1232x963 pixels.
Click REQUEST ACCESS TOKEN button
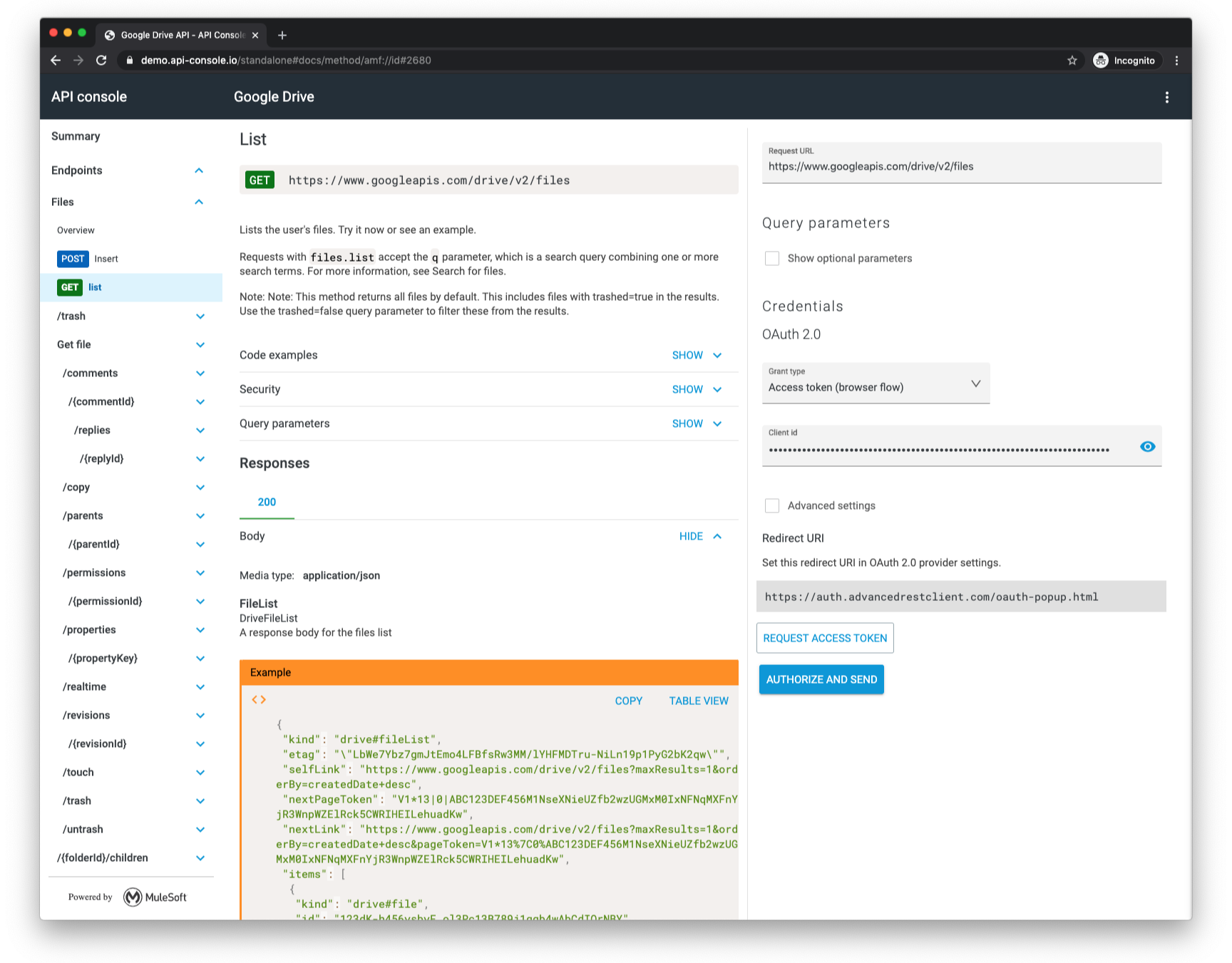tap(825, 638)
